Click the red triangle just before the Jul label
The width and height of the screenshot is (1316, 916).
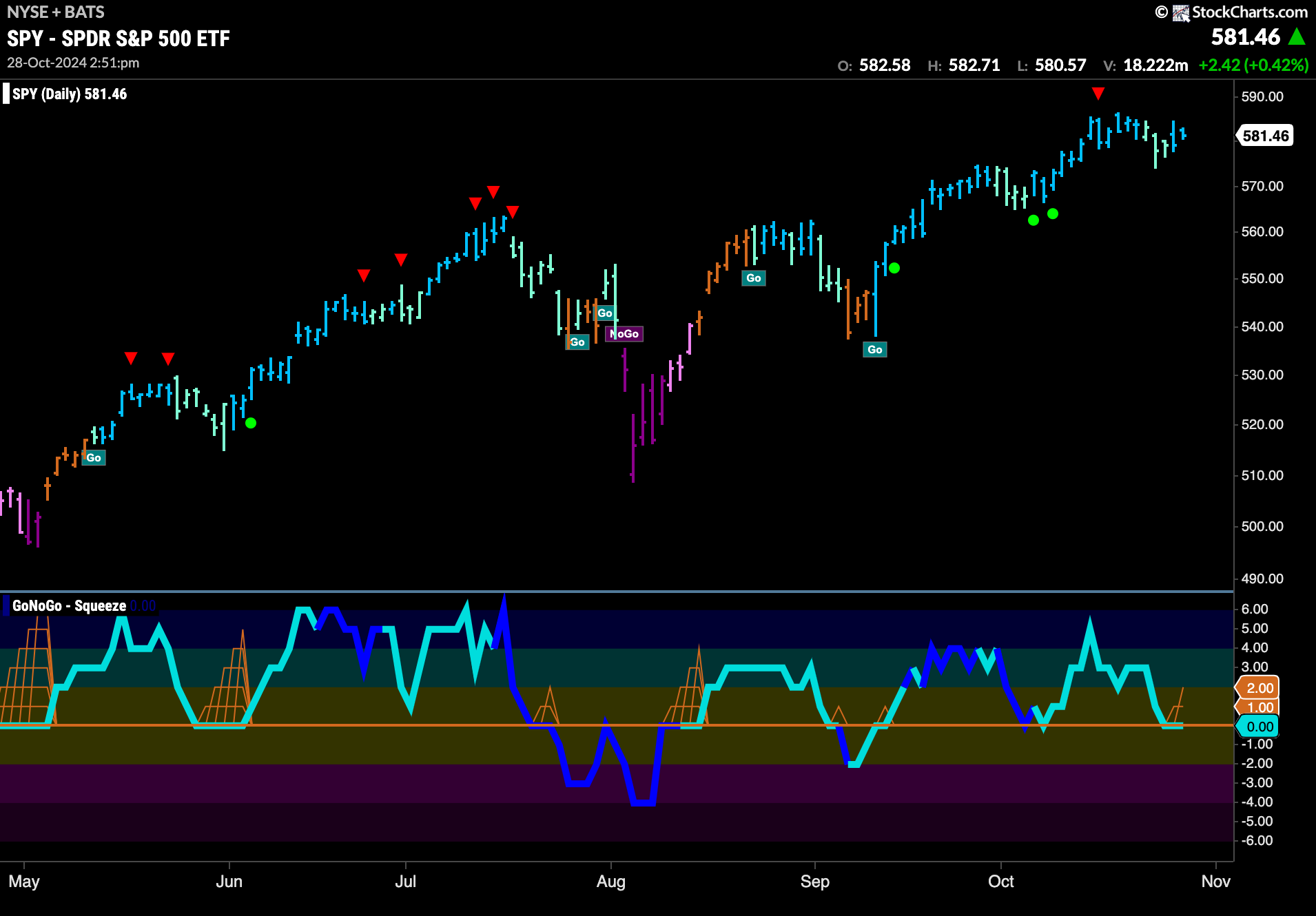(x=401, y=260)
